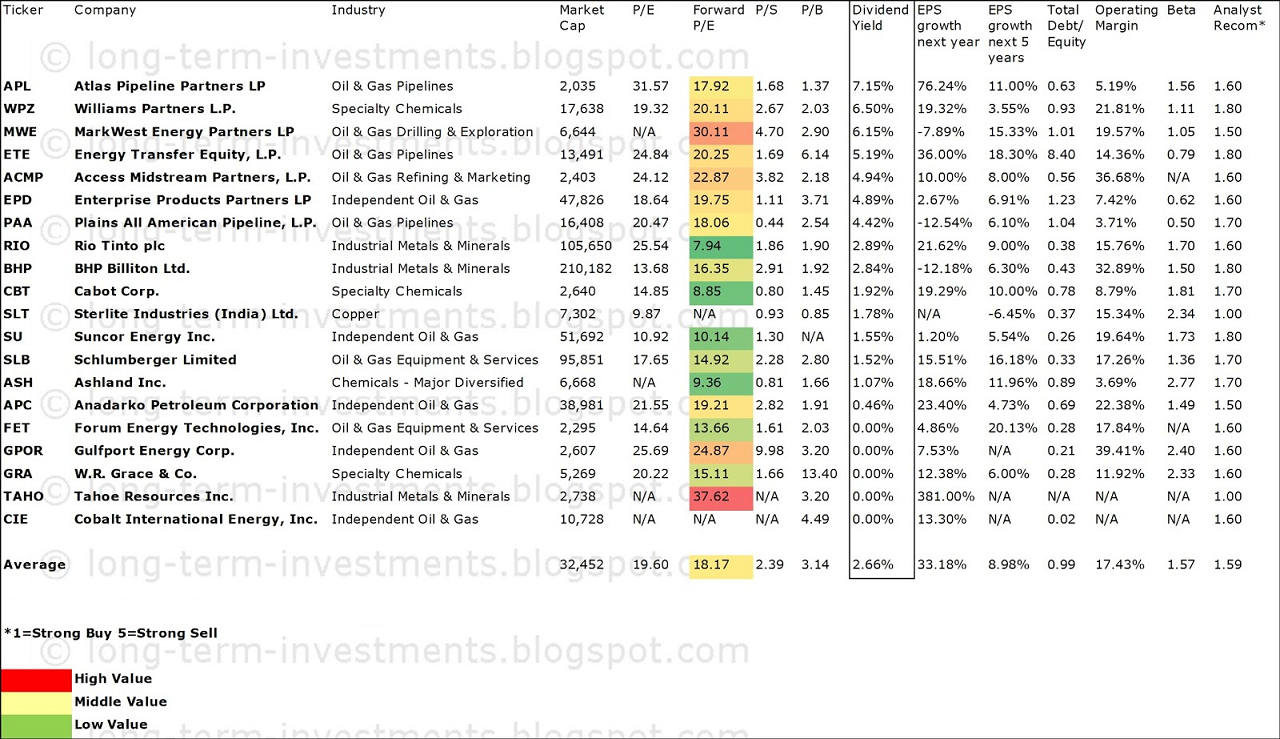Click the Industry column header
The width and height of the screenshot is (1280, 739).
[358, 10]
